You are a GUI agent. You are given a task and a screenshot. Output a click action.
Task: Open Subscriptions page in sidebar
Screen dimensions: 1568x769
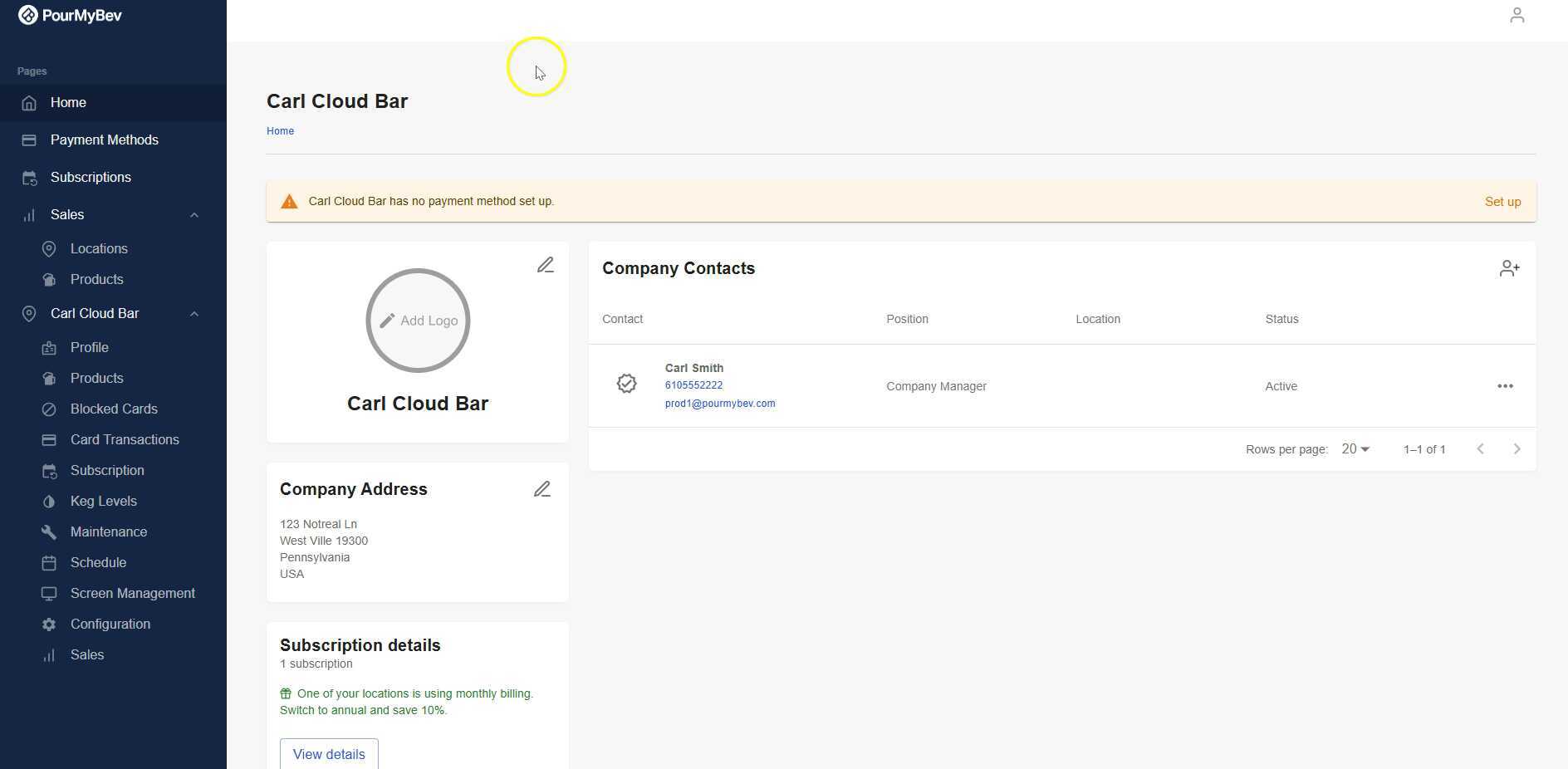coord(113,178)
